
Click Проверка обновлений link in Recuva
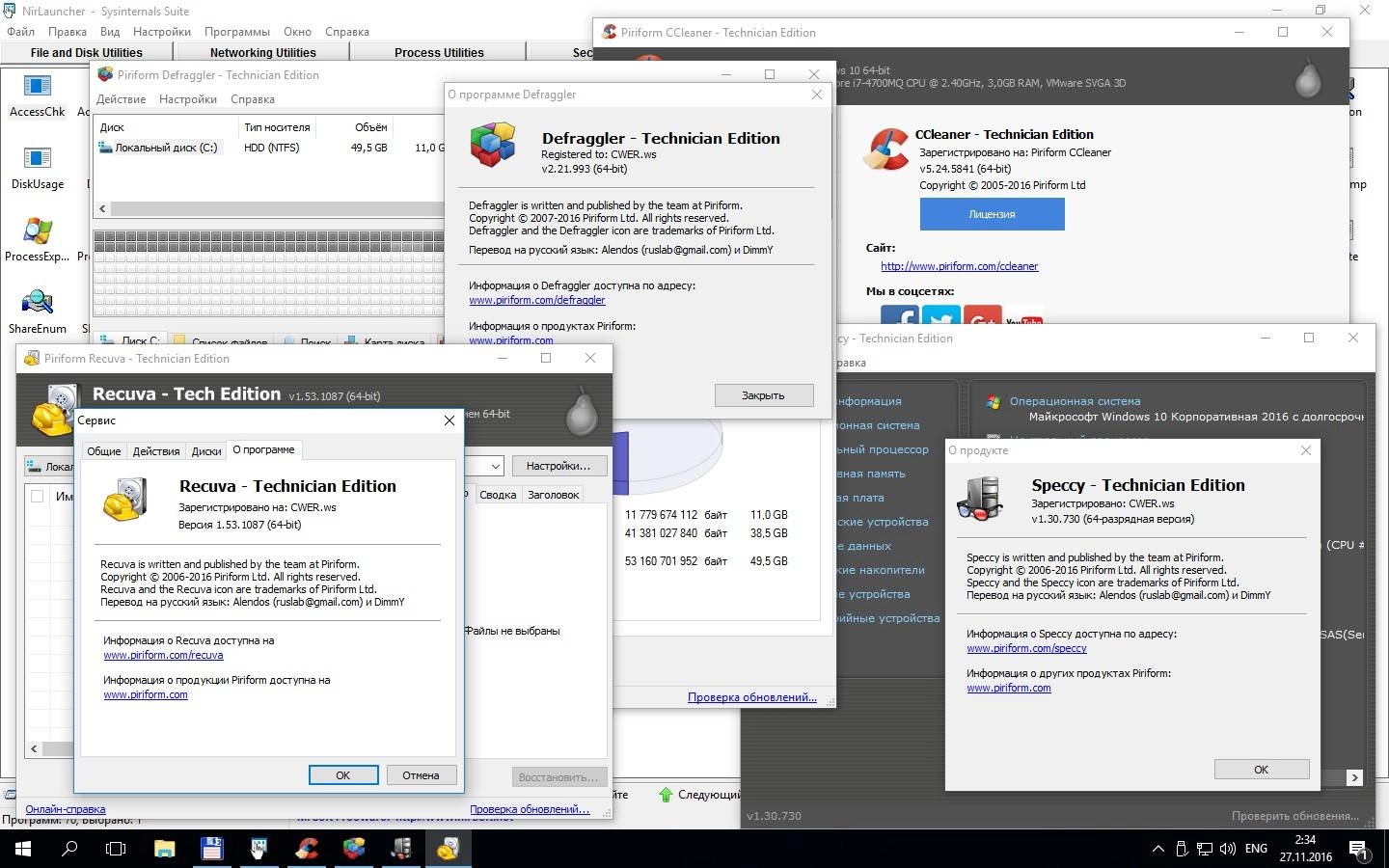point(530,809)
